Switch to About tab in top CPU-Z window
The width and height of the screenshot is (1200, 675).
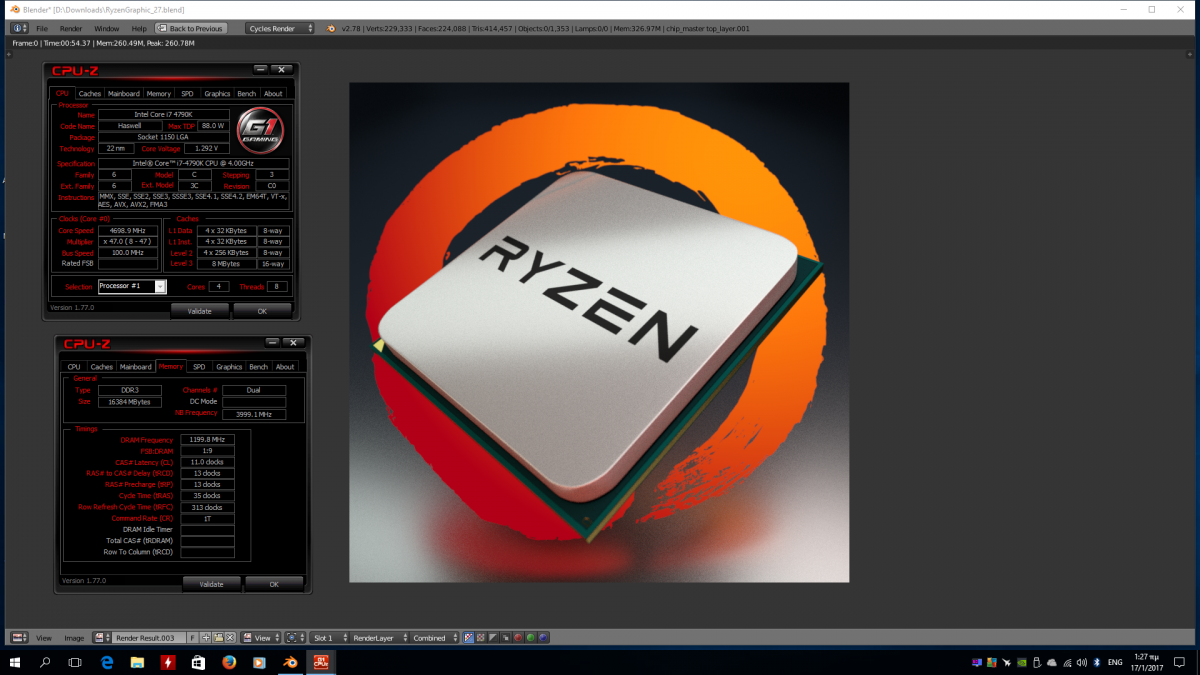273,94
